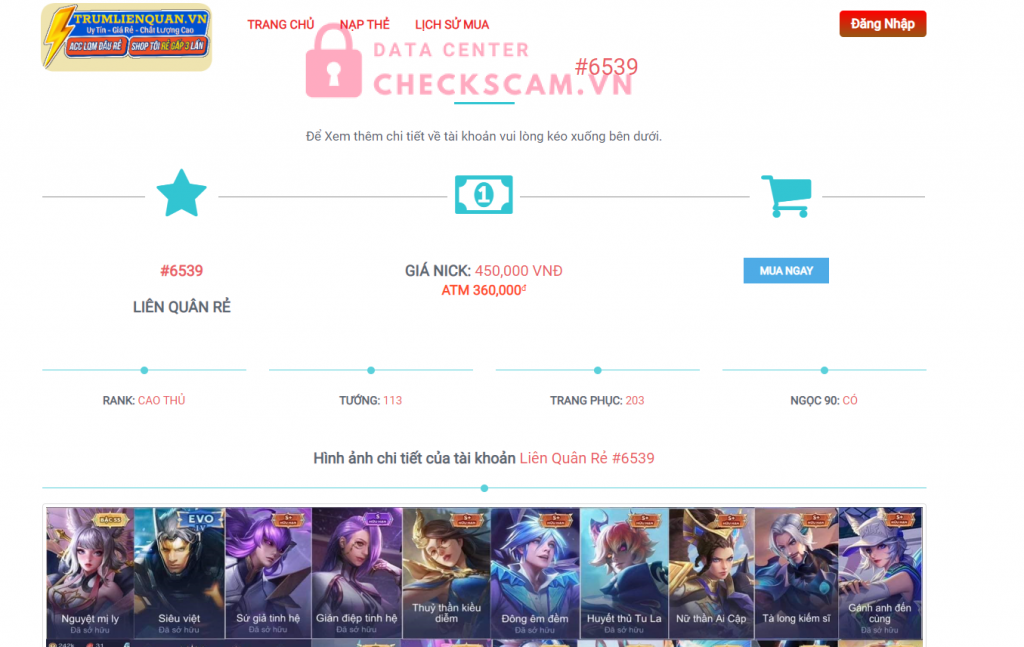Click the shopping cart icon
1024x647 pixels.
point(786,196)
